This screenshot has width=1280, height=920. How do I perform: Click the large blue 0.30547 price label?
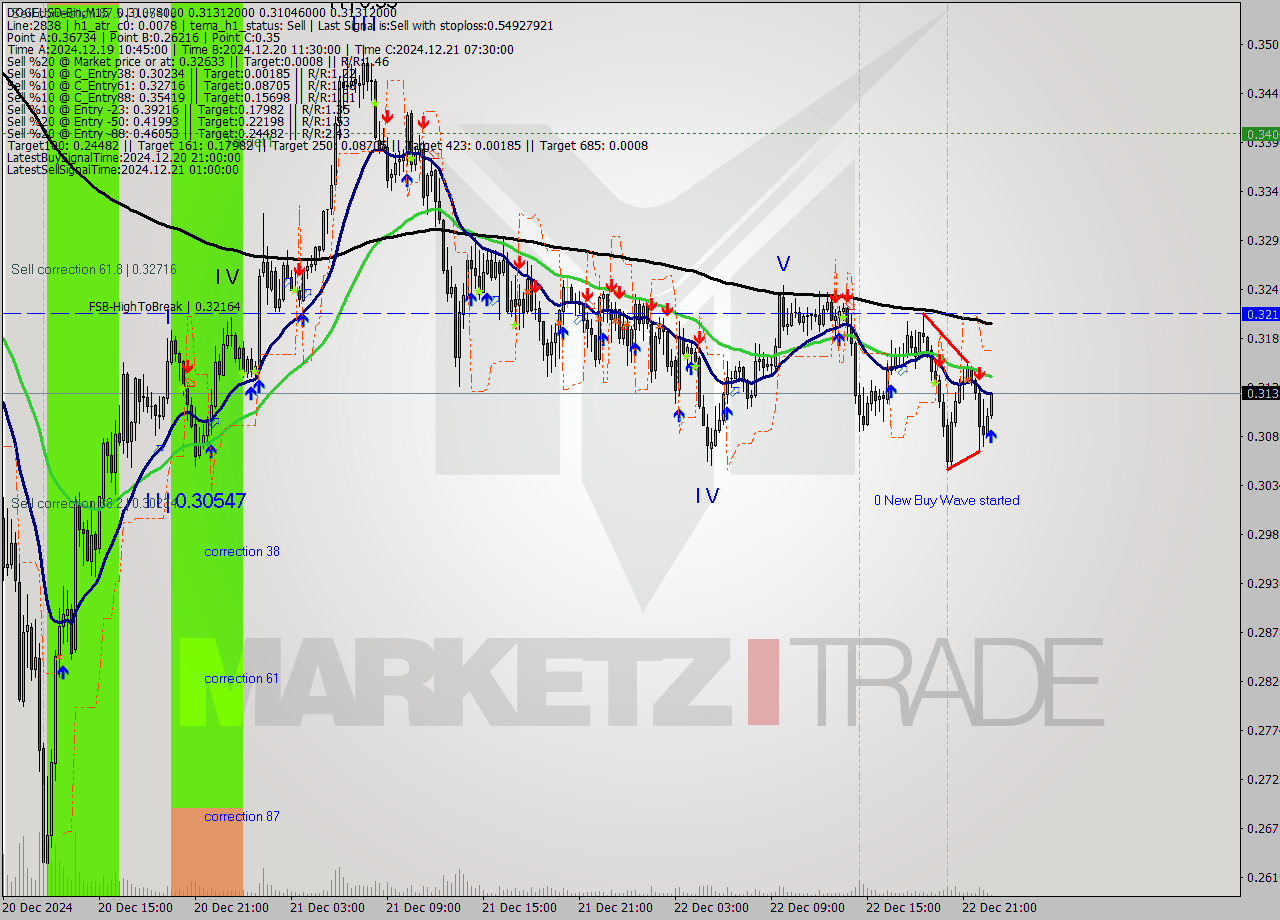click(210, 501)
